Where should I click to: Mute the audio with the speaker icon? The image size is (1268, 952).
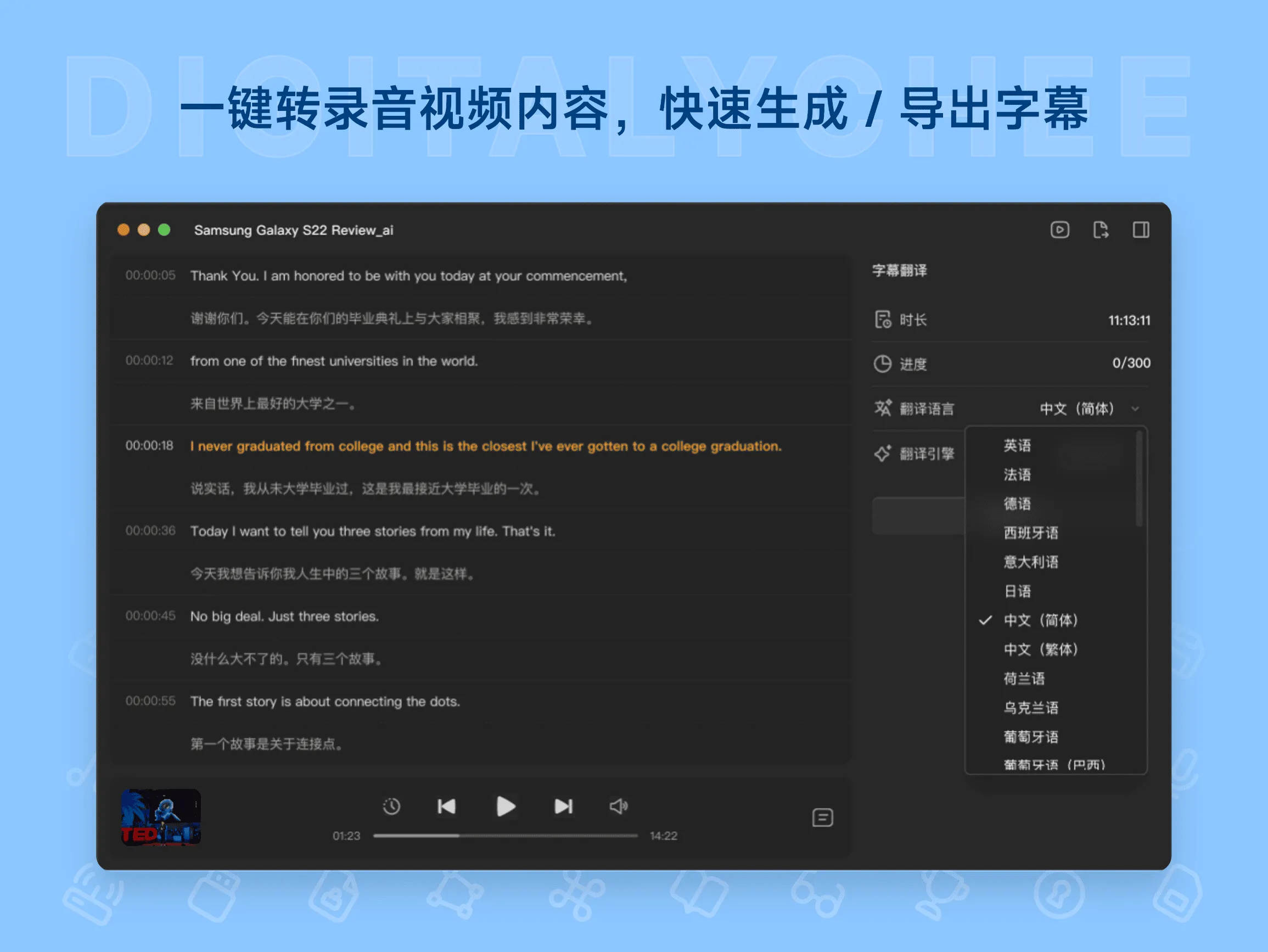point(618,807)
